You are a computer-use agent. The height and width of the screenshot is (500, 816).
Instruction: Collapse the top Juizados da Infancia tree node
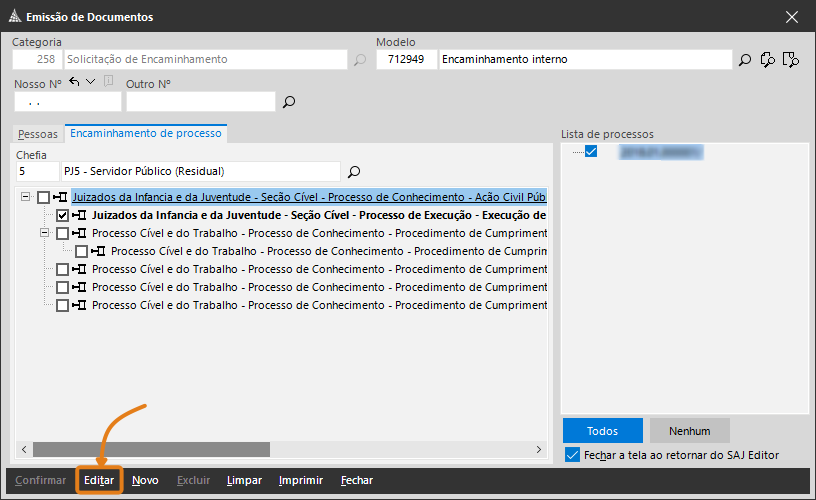point(25,197)
